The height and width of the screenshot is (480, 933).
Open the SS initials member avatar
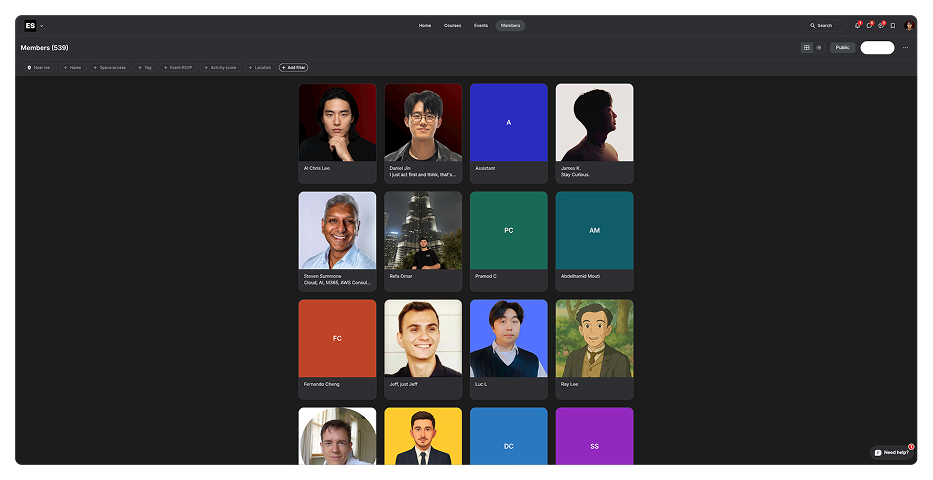pos(594,436)
